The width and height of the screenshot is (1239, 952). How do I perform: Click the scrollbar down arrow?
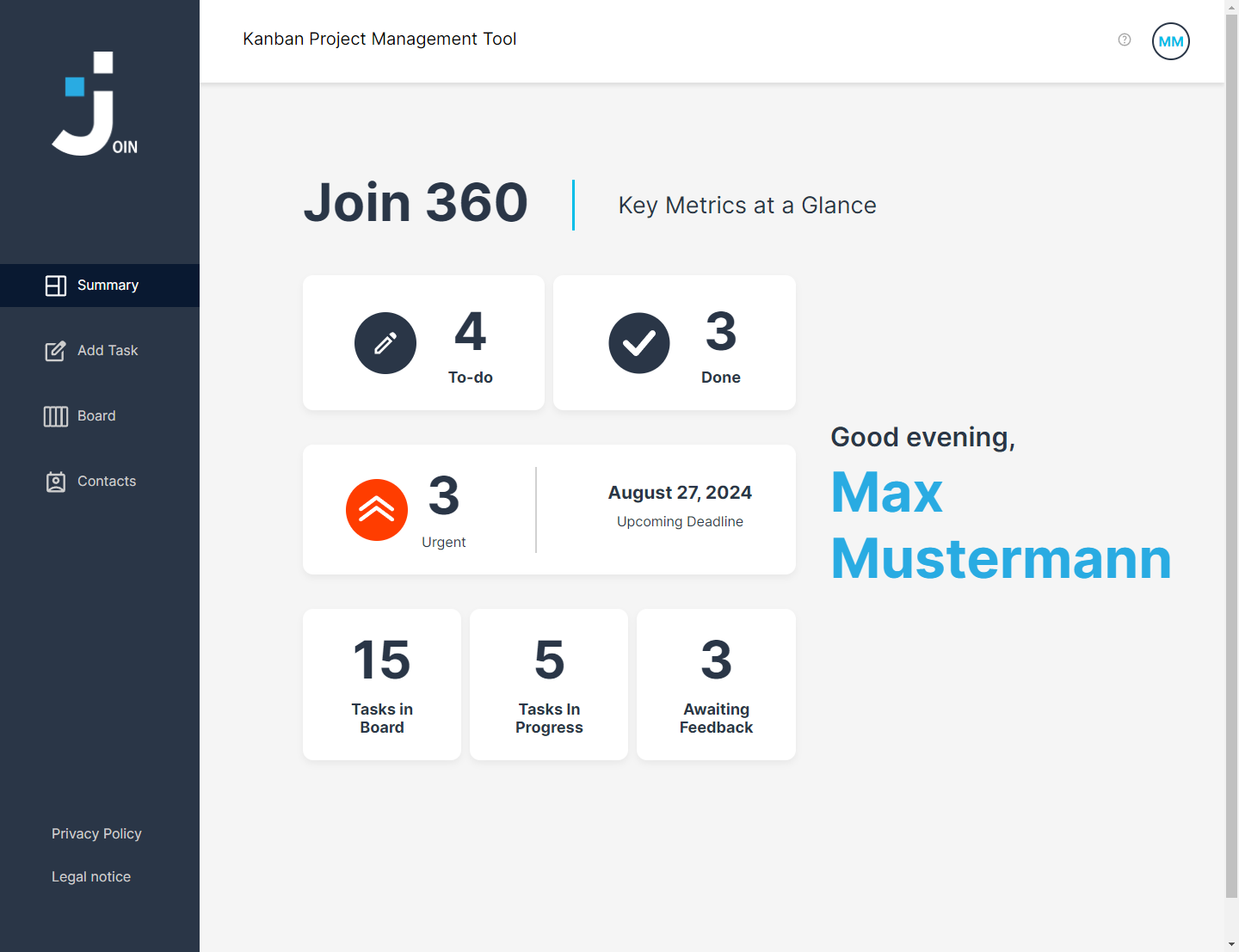click(x=1232, y=944)
